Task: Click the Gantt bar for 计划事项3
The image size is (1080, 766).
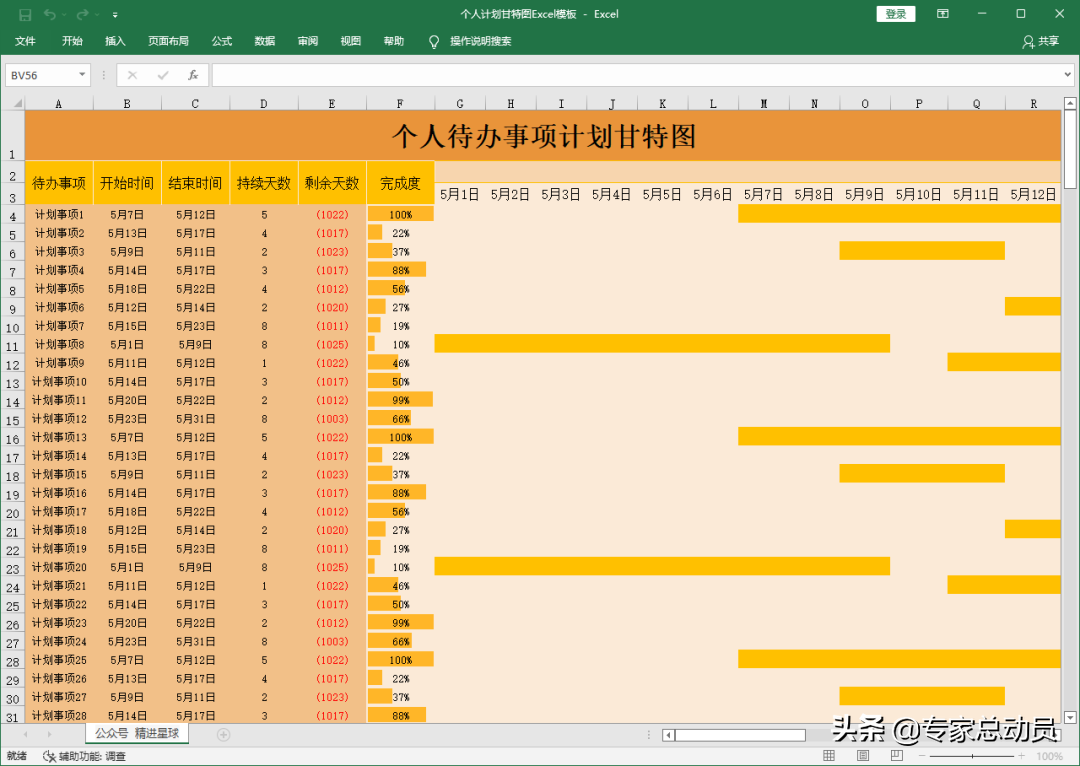Action: click(922, 250)
